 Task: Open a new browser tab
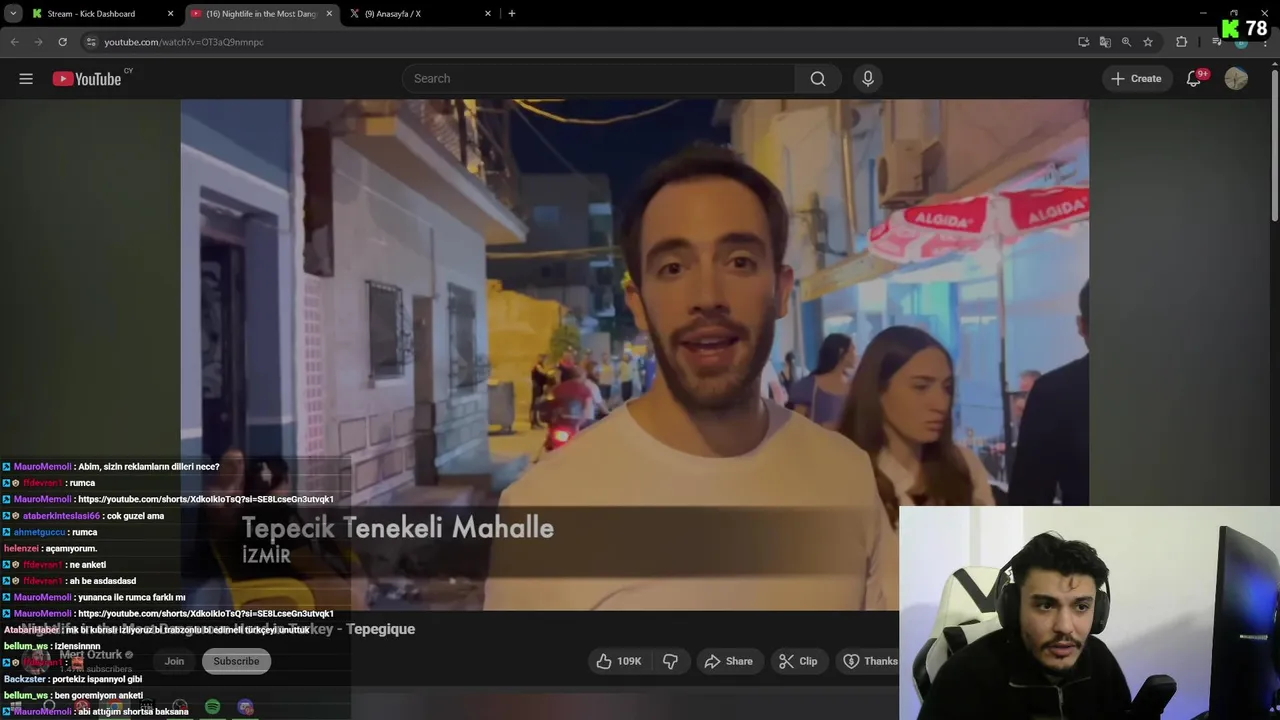(512, 14)
